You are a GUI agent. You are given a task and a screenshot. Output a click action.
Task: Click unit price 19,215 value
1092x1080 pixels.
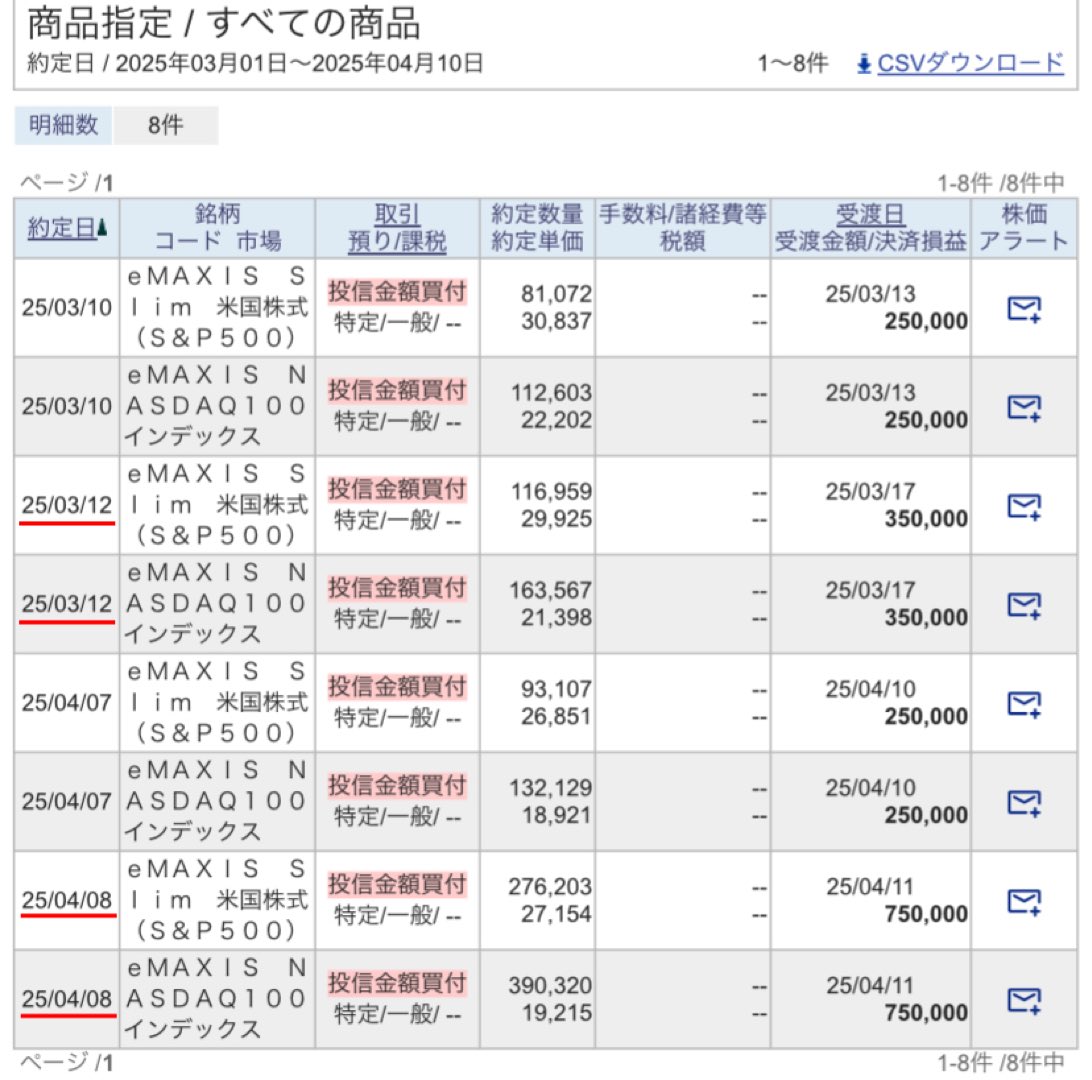click(556, 1013)
